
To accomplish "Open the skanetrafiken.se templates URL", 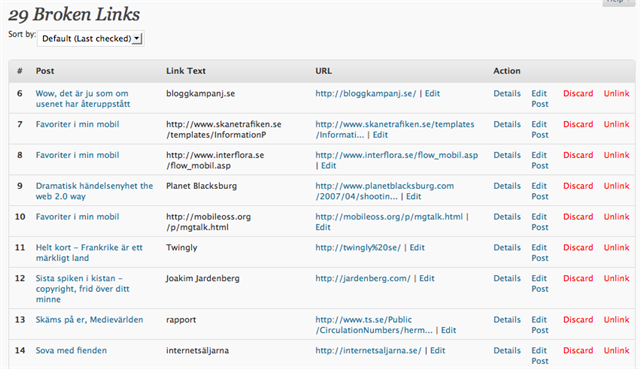I will coord(395,129).
